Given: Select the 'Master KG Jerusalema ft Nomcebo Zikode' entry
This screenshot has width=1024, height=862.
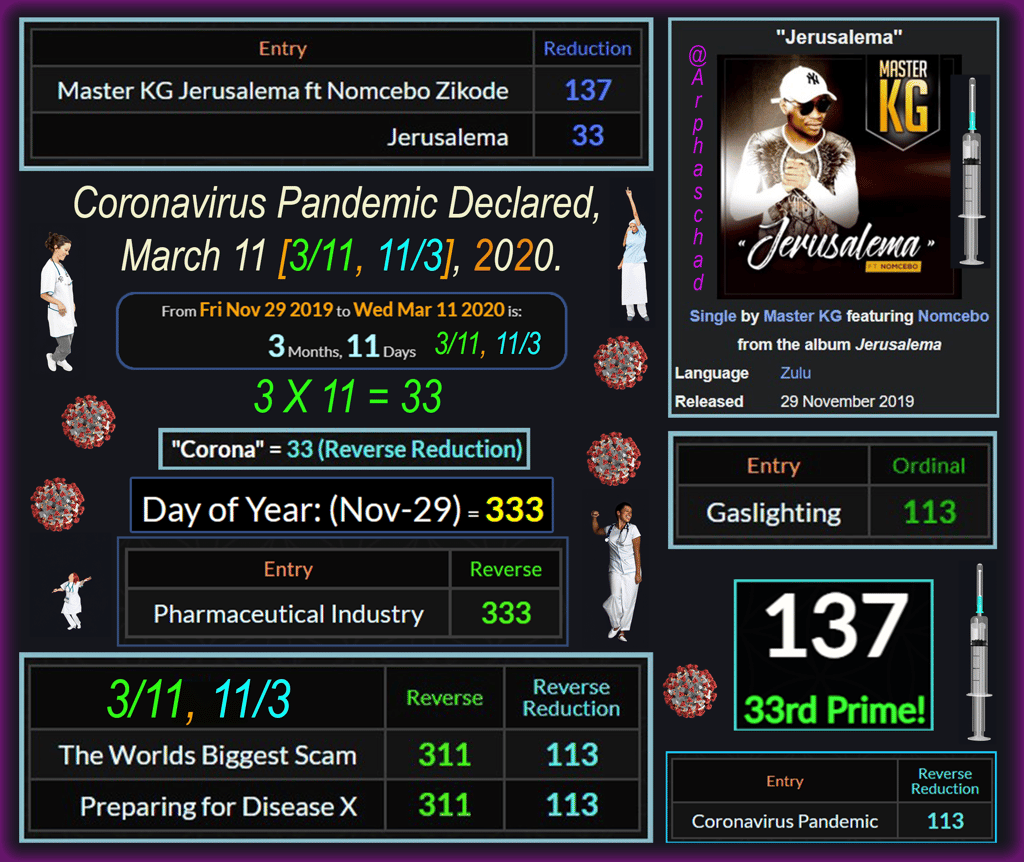Looking at the screenshot, I should point(283,90).
